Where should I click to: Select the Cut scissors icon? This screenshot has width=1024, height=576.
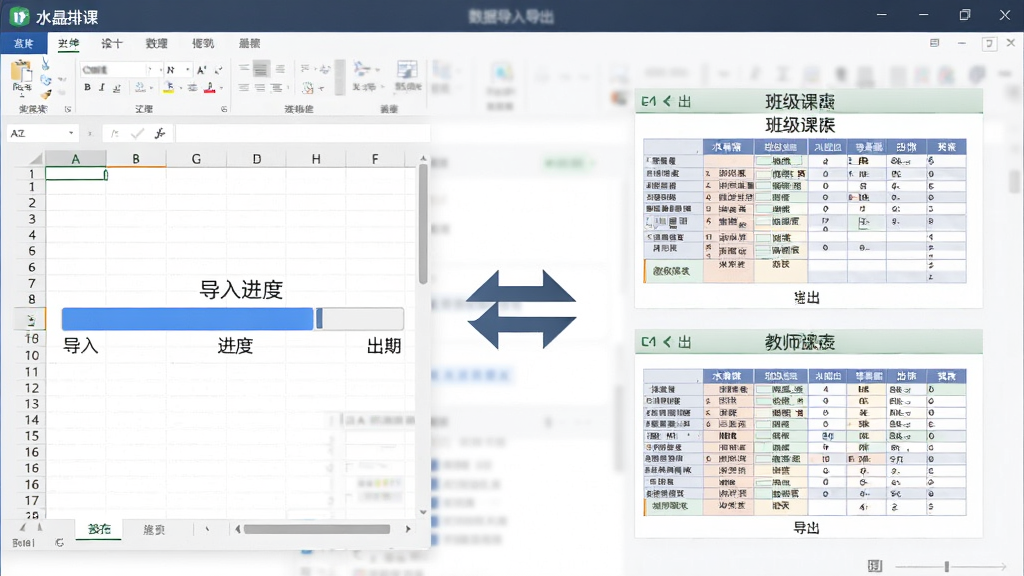tap(45, 64)
